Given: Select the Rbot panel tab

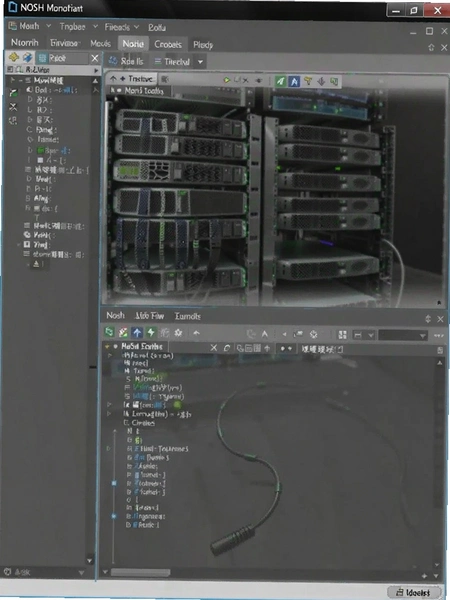Looking at the screenshot, I should pyautogui.click(x=61, y=58).
